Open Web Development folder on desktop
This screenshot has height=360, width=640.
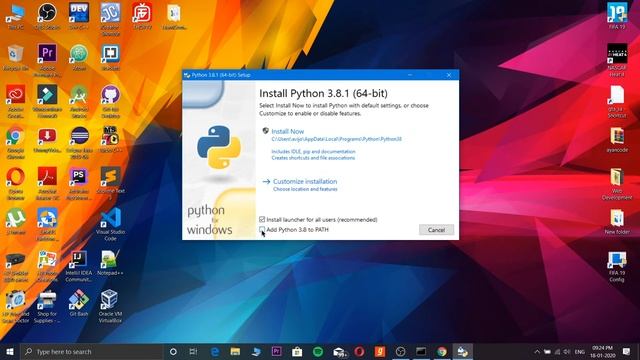(x=617, y=183)
